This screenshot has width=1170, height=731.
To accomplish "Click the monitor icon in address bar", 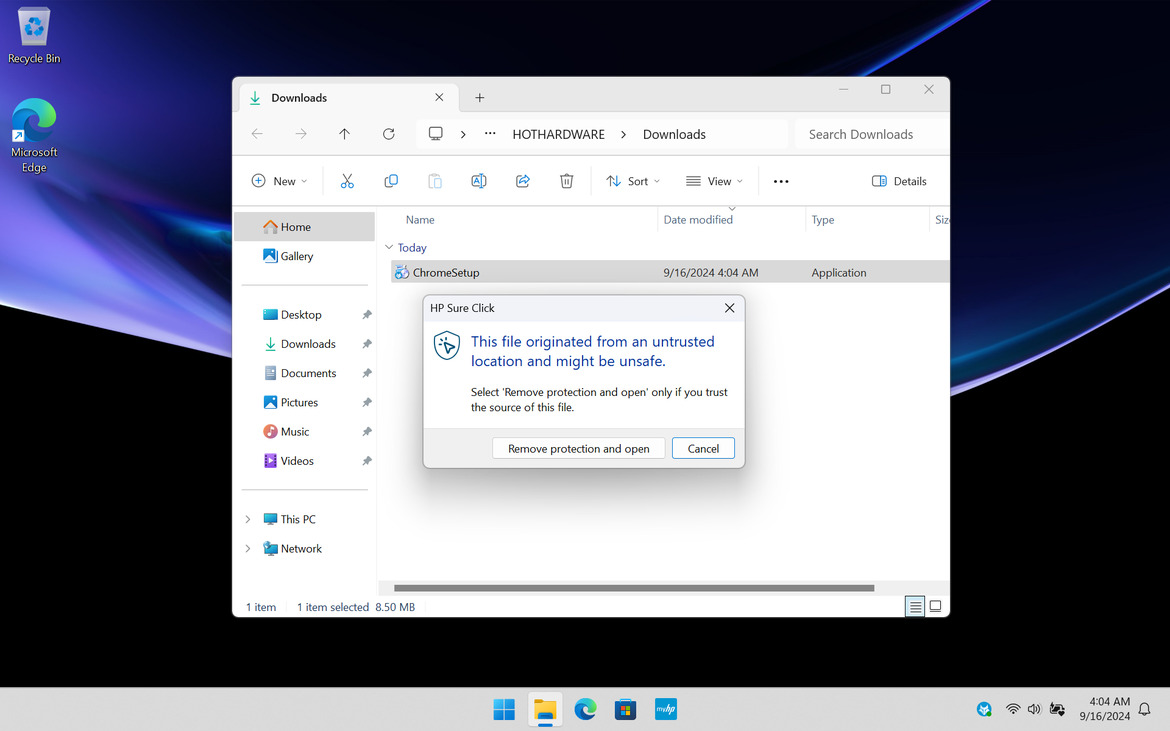I will (x=436, y=134).
